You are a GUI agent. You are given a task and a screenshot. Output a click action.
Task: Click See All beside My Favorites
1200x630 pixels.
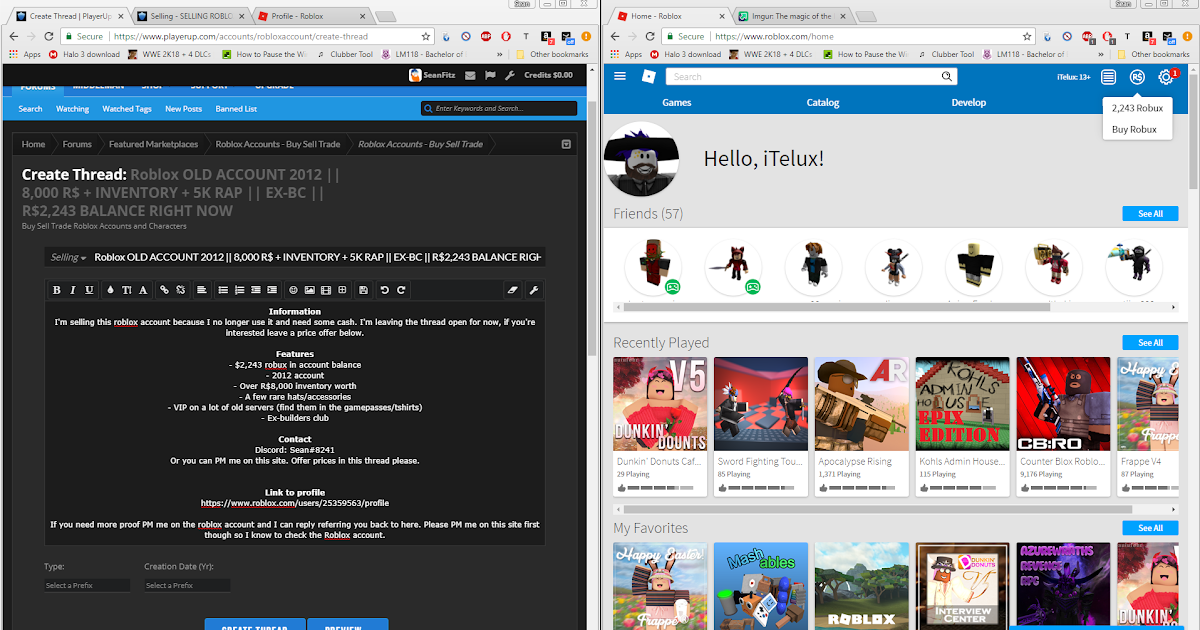1150,528
